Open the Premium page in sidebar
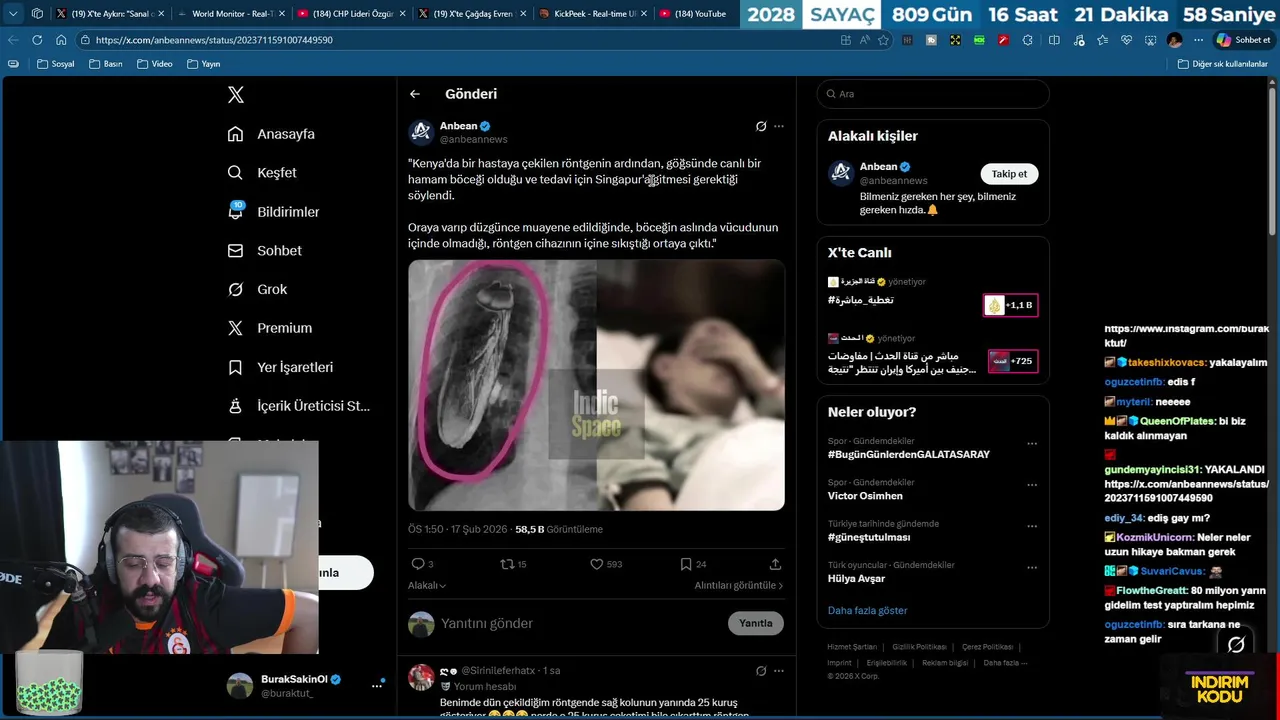 pos(269,328)
